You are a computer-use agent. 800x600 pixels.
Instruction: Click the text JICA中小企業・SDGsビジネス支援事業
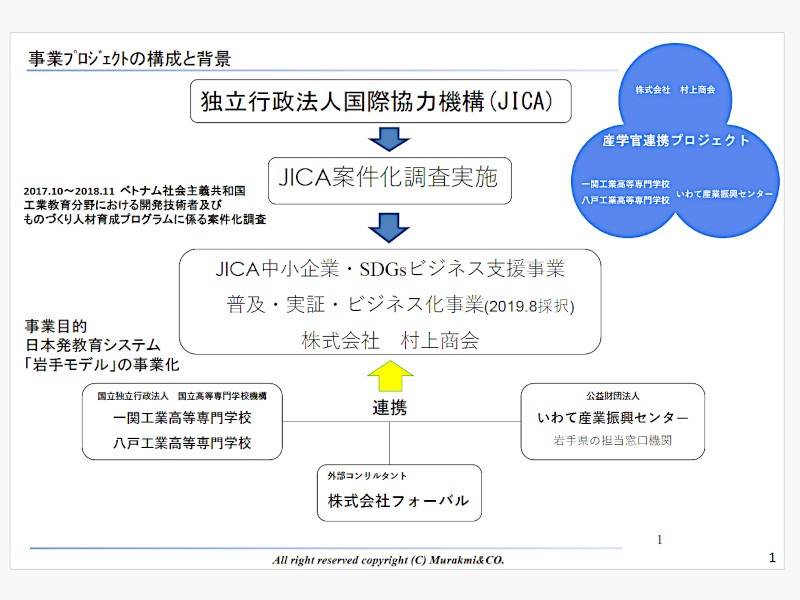point(390,269)
